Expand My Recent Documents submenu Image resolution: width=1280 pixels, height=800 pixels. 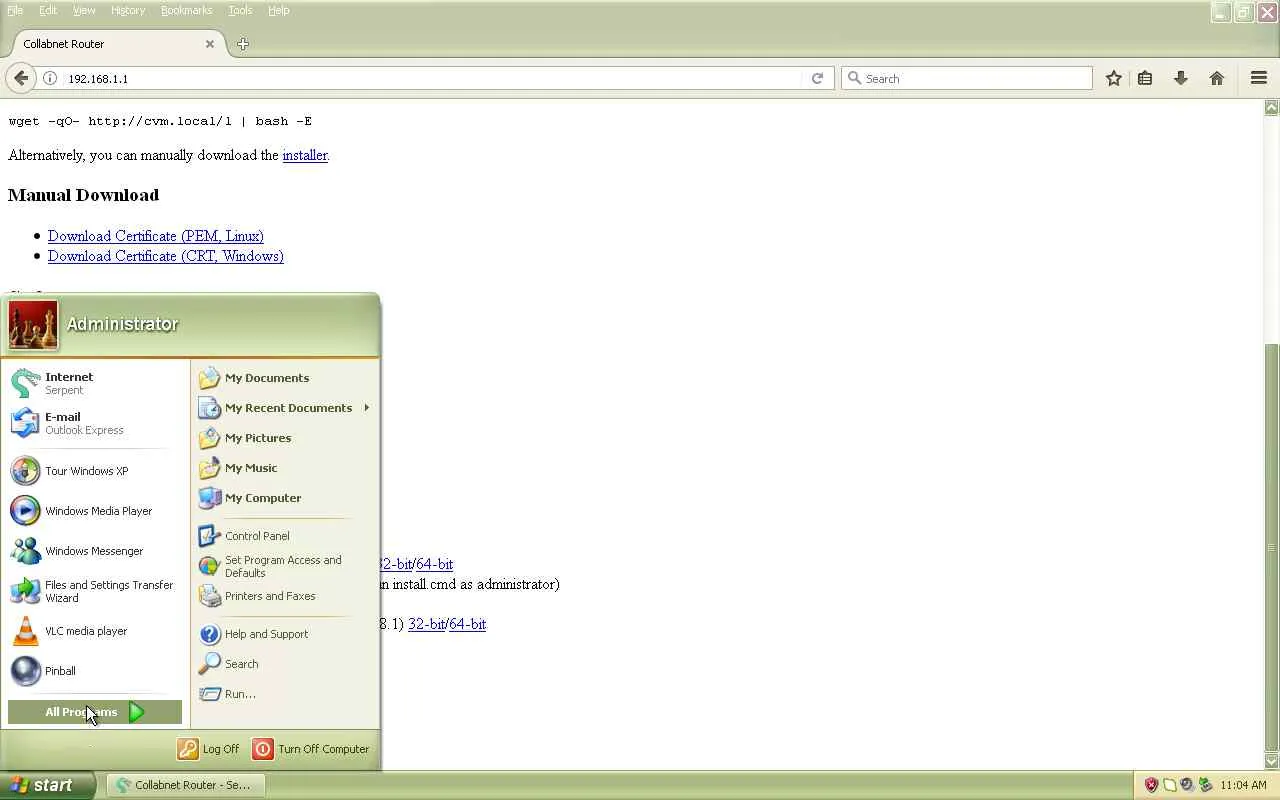[285, 408]
